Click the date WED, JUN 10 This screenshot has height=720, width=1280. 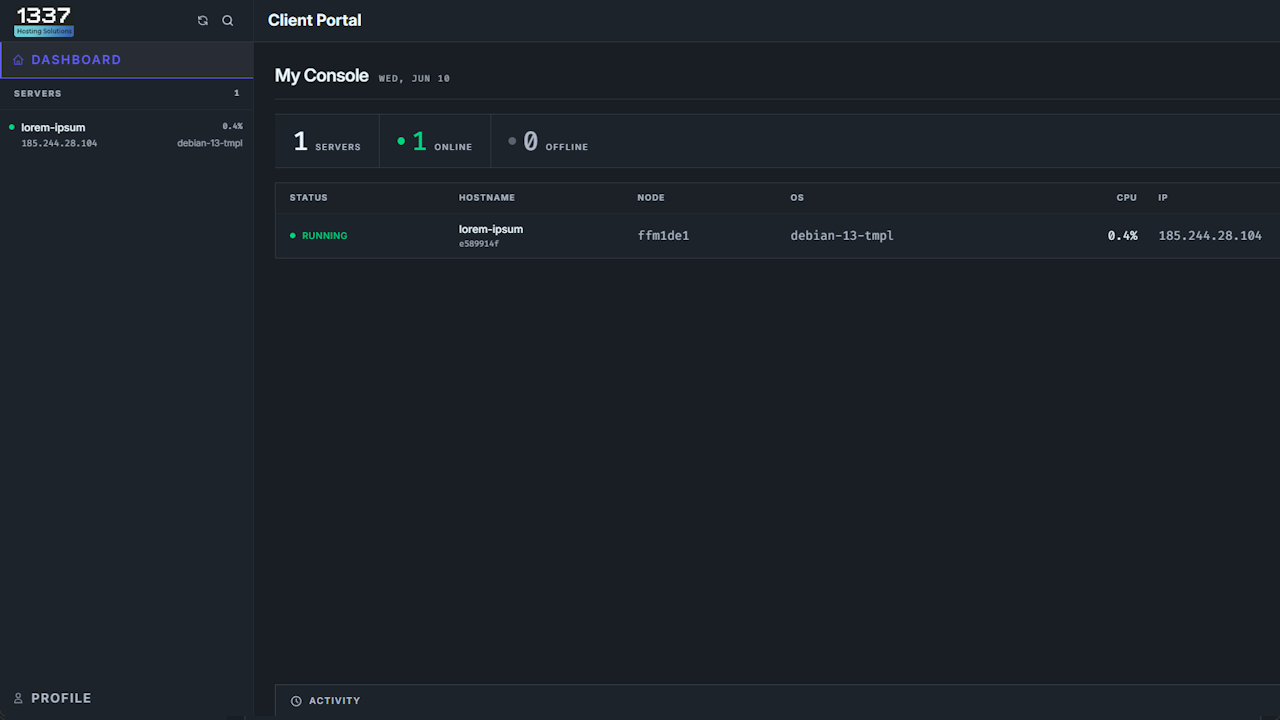click(x=414, y=78)
